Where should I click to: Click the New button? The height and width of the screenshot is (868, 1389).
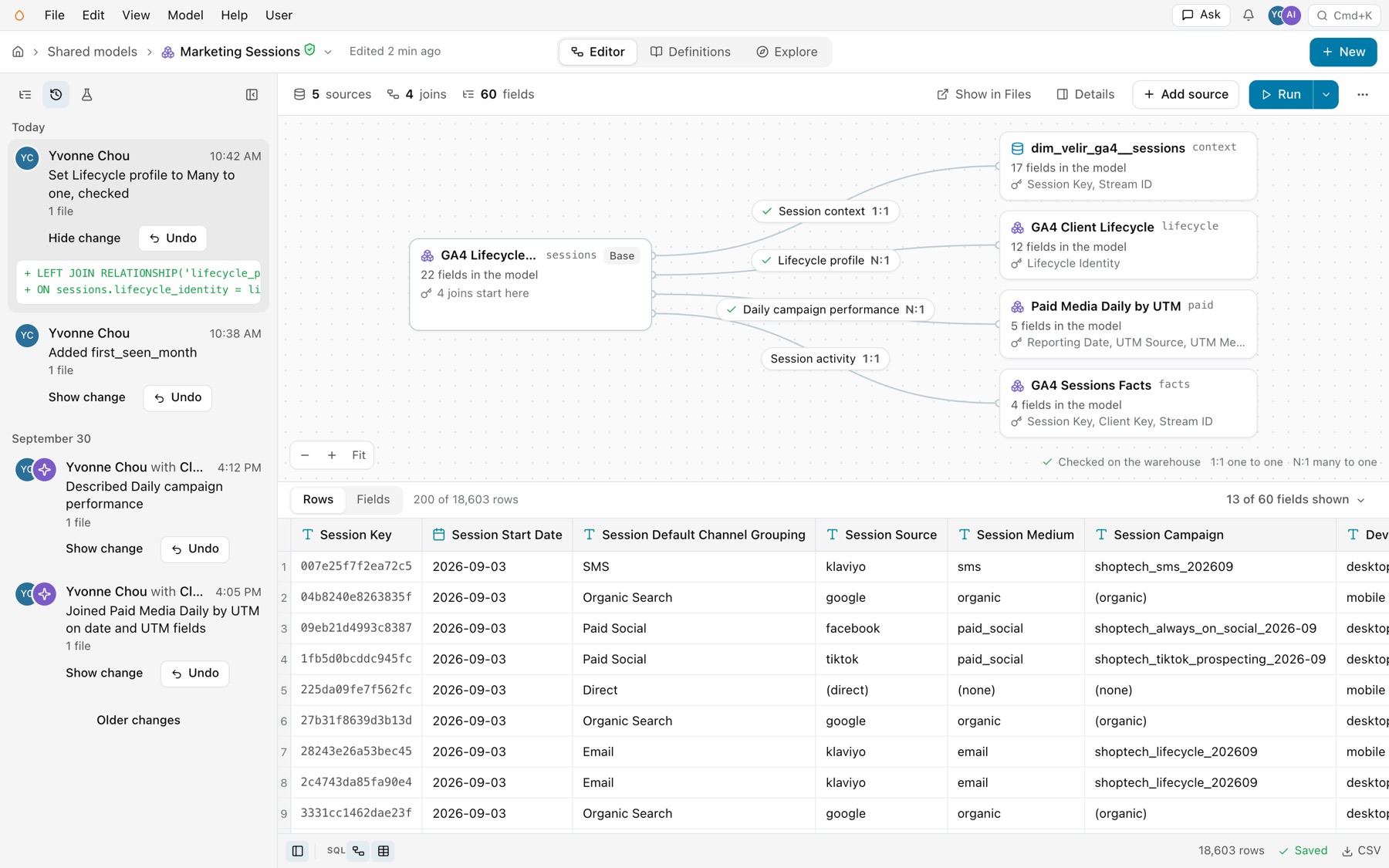pyautogui.click(x=1343, y=52)
